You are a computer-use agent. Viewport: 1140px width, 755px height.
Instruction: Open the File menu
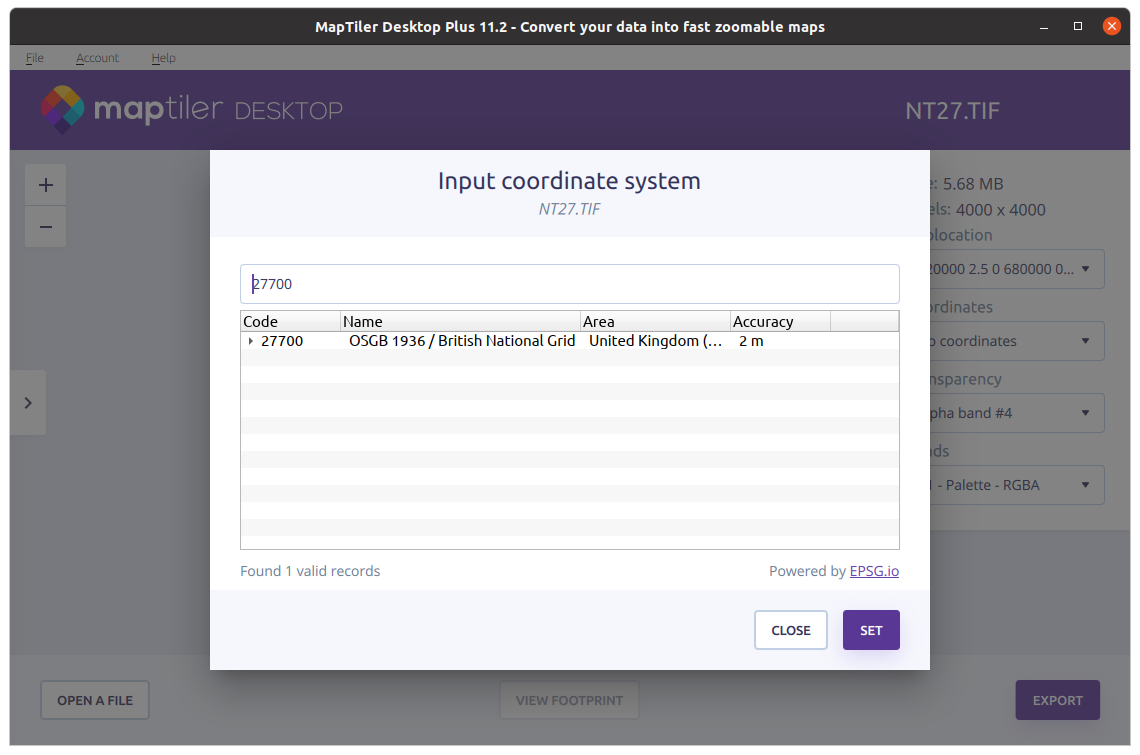[34, 58]
